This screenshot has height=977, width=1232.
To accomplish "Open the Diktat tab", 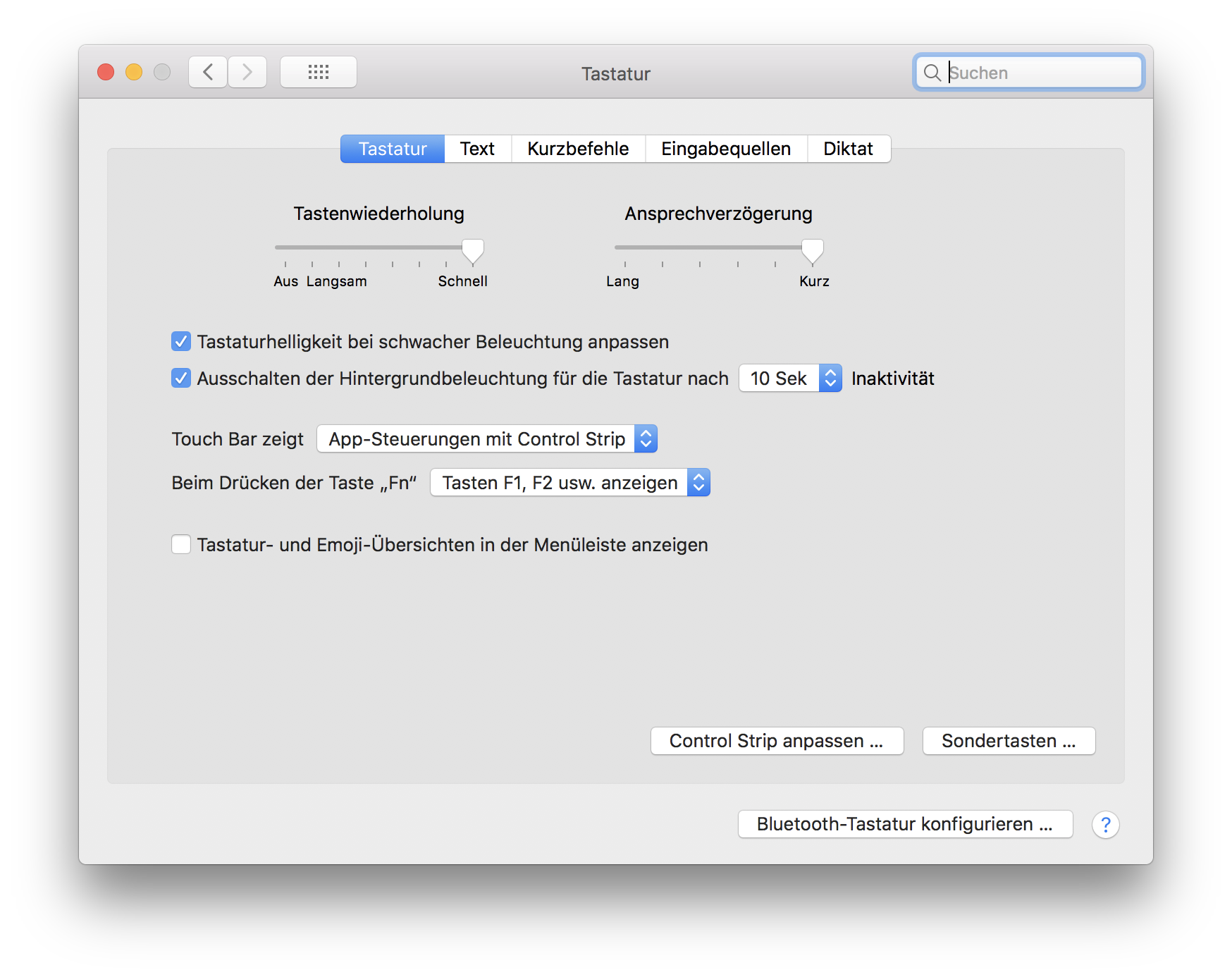I will (848, 149).
